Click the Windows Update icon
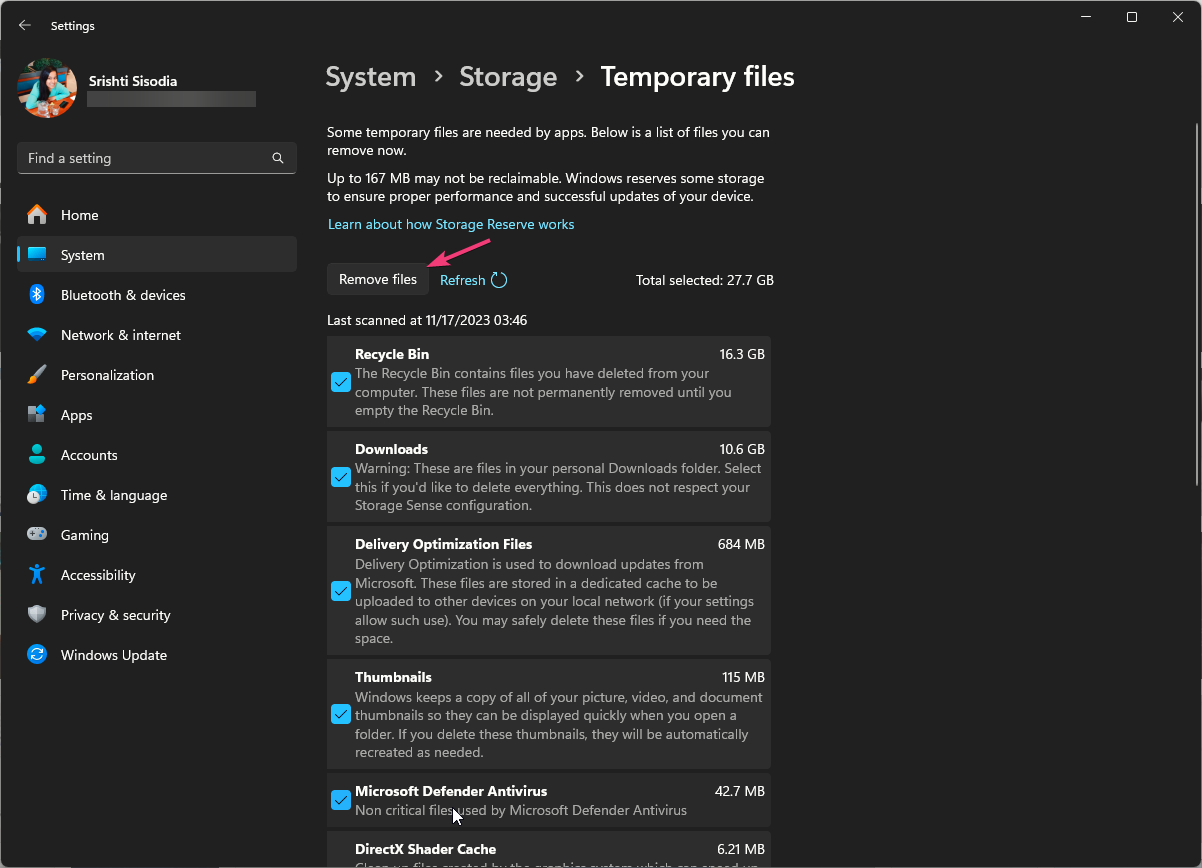The image size is (1202, 868). 36,654
